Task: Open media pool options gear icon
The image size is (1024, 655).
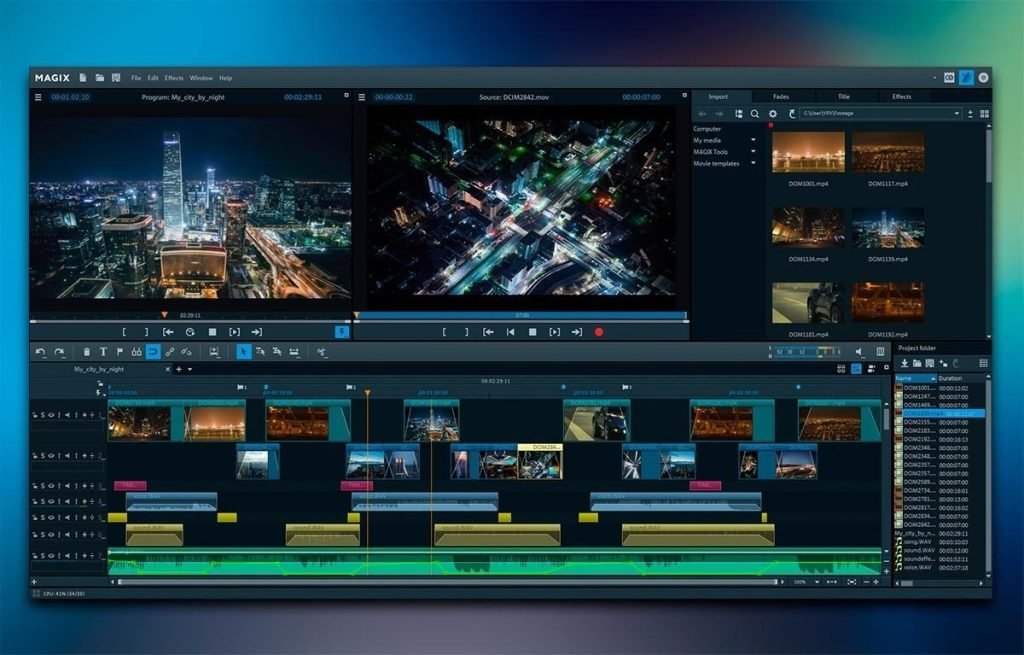Action: pos(773,114)
